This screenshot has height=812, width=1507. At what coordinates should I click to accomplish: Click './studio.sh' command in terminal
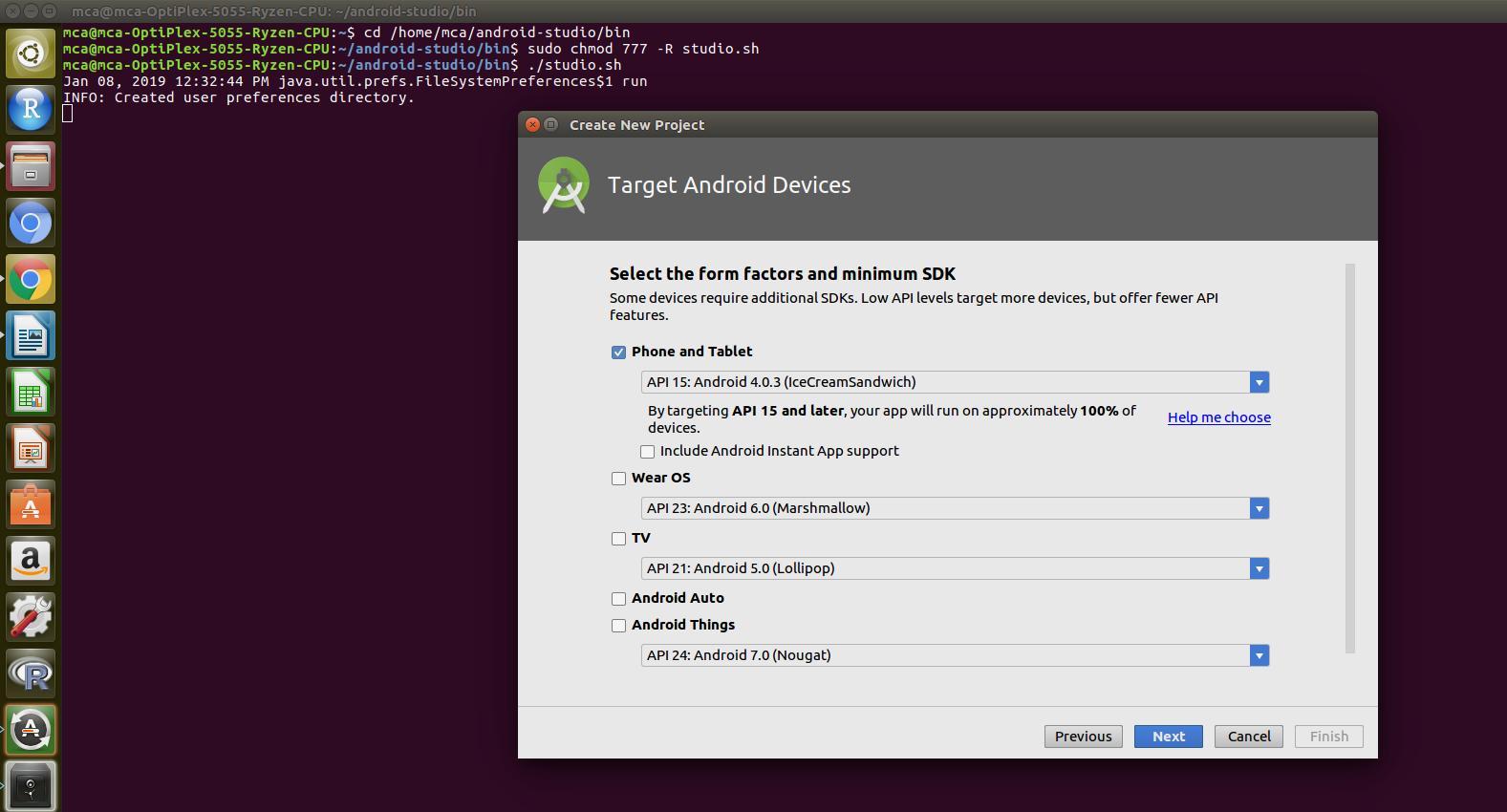pyautogui.click(x=574, y=65)
